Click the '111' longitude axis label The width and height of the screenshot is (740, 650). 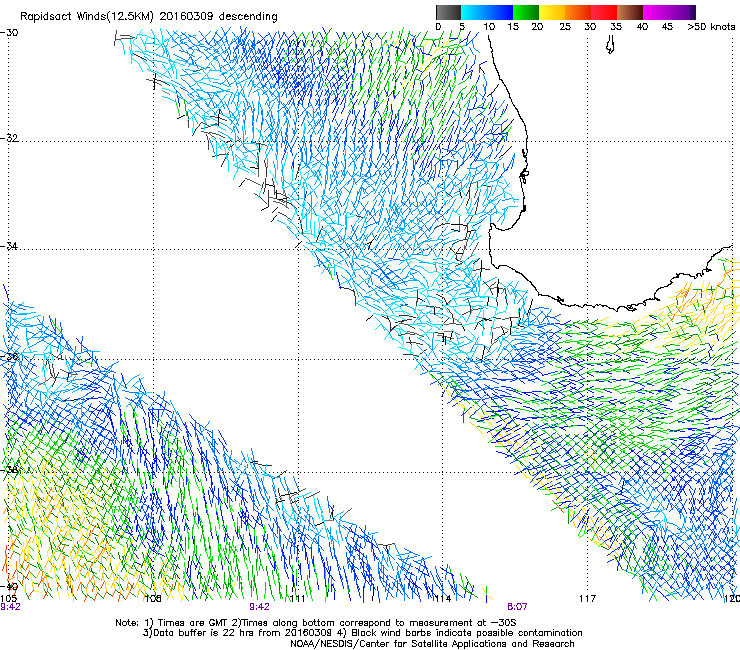point(297,599)
